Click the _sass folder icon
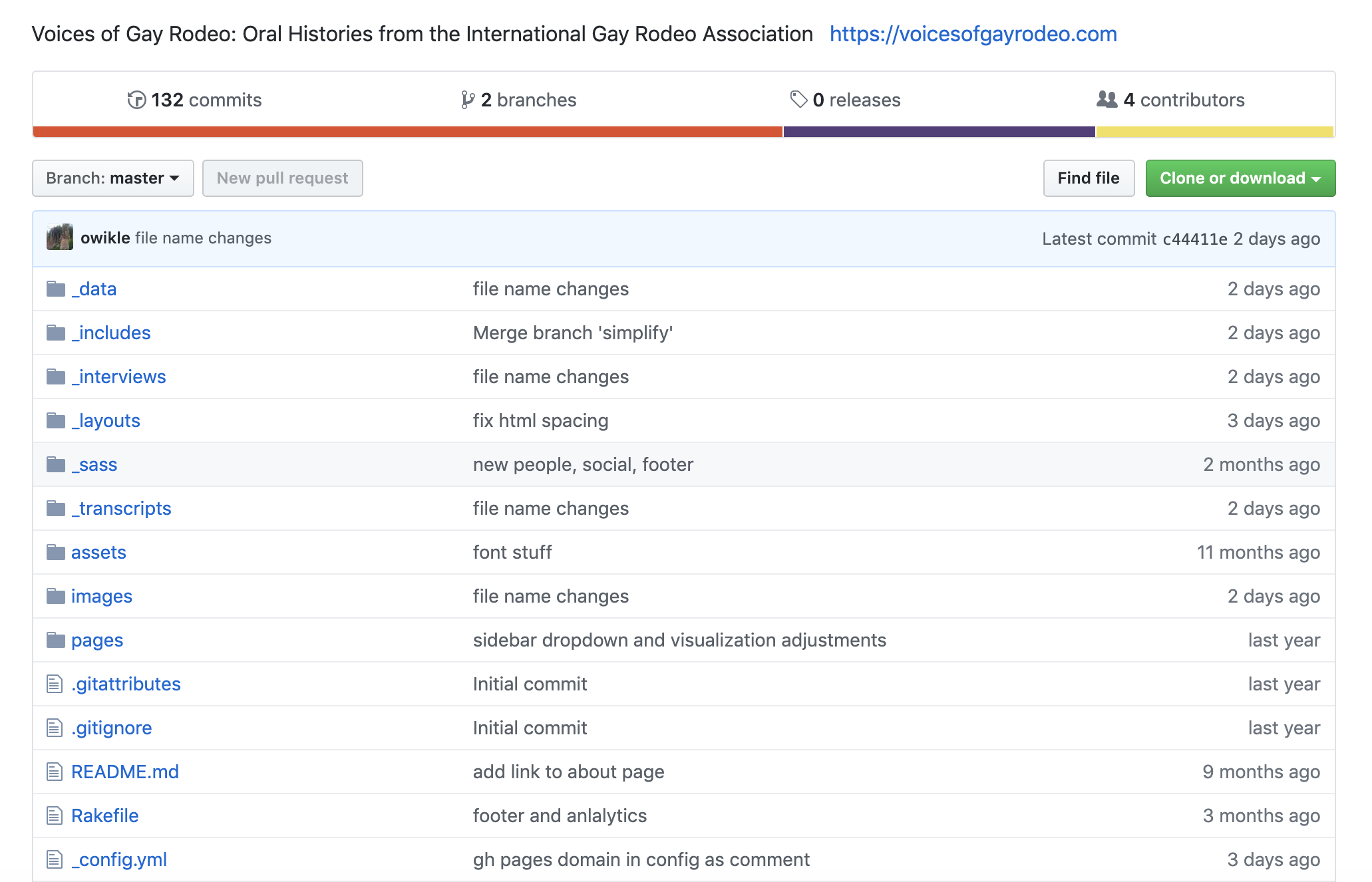The height and width of the screenshot is (882, 1372). (57, 464)
